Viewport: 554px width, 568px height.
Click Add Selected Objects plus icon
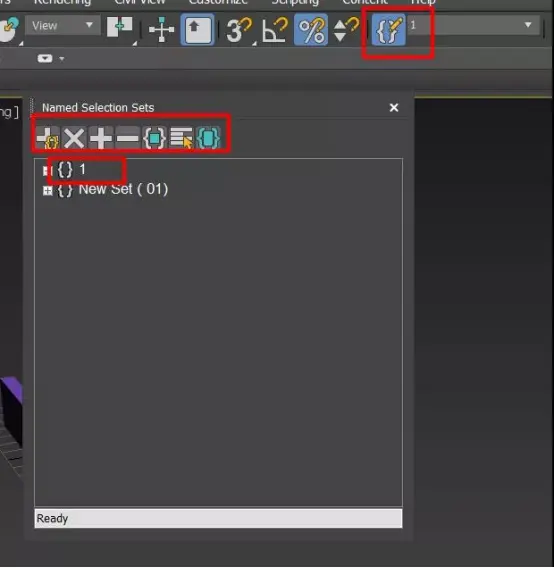tap(101, 138)
